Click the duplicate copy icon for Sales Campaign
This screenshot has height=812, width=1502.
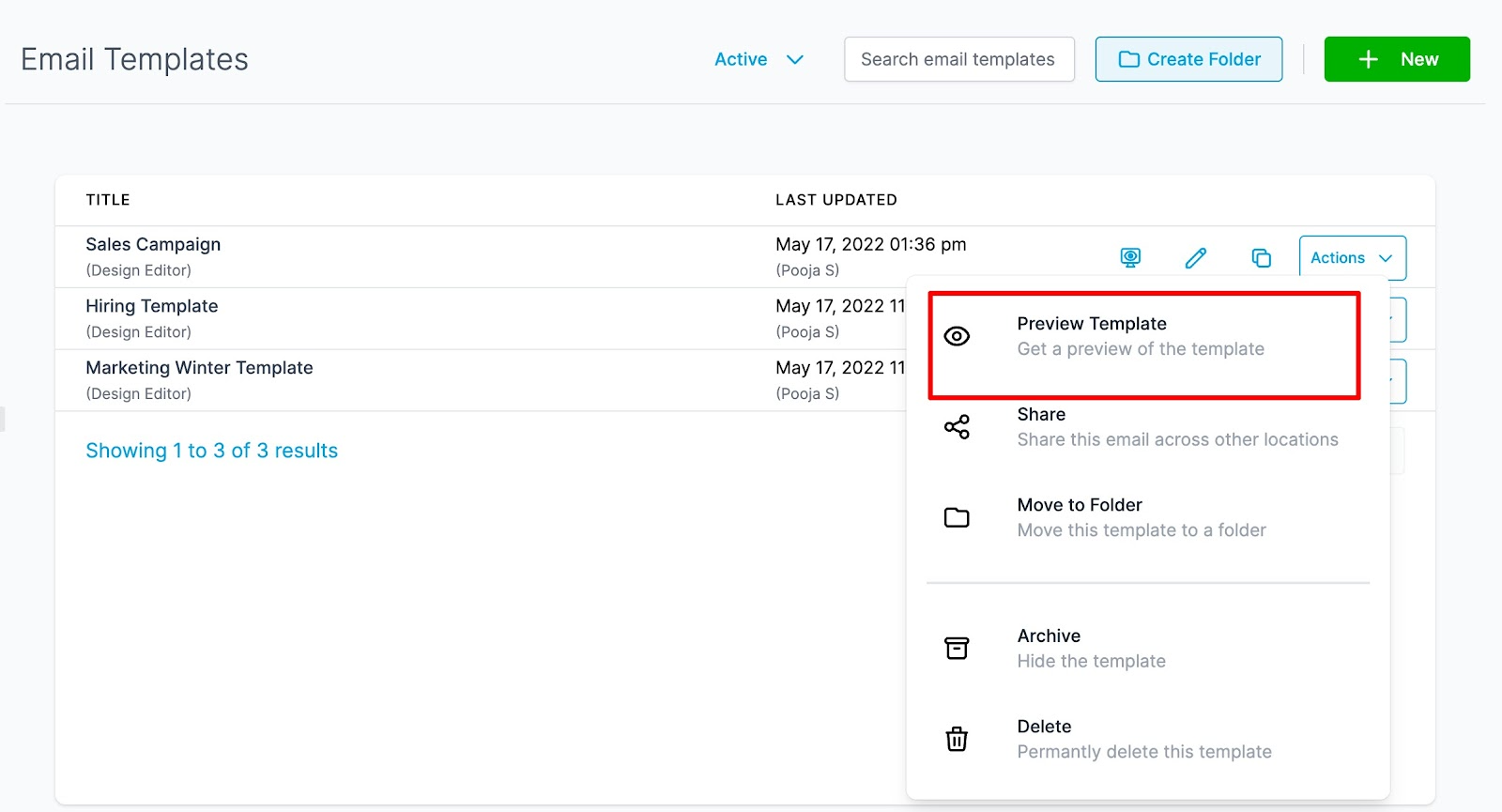1262,257
